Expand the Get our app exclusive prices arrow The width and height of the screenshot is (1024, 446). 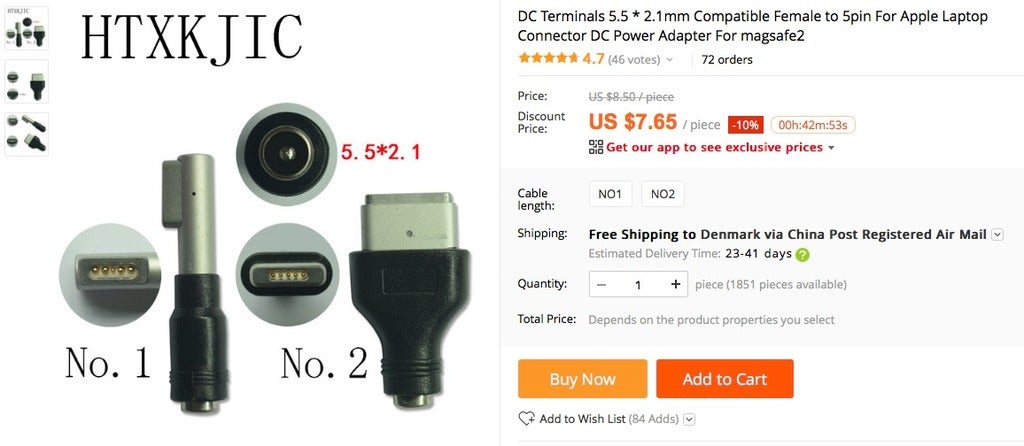[x=831, y=148]
